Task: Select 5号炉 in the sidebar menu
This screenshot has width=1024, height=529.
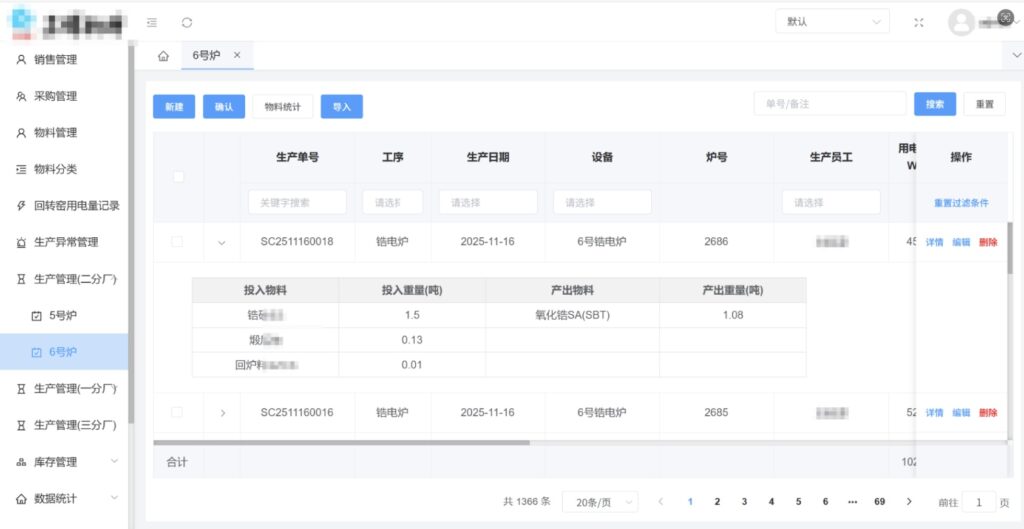Action: (x=63, y=315)
